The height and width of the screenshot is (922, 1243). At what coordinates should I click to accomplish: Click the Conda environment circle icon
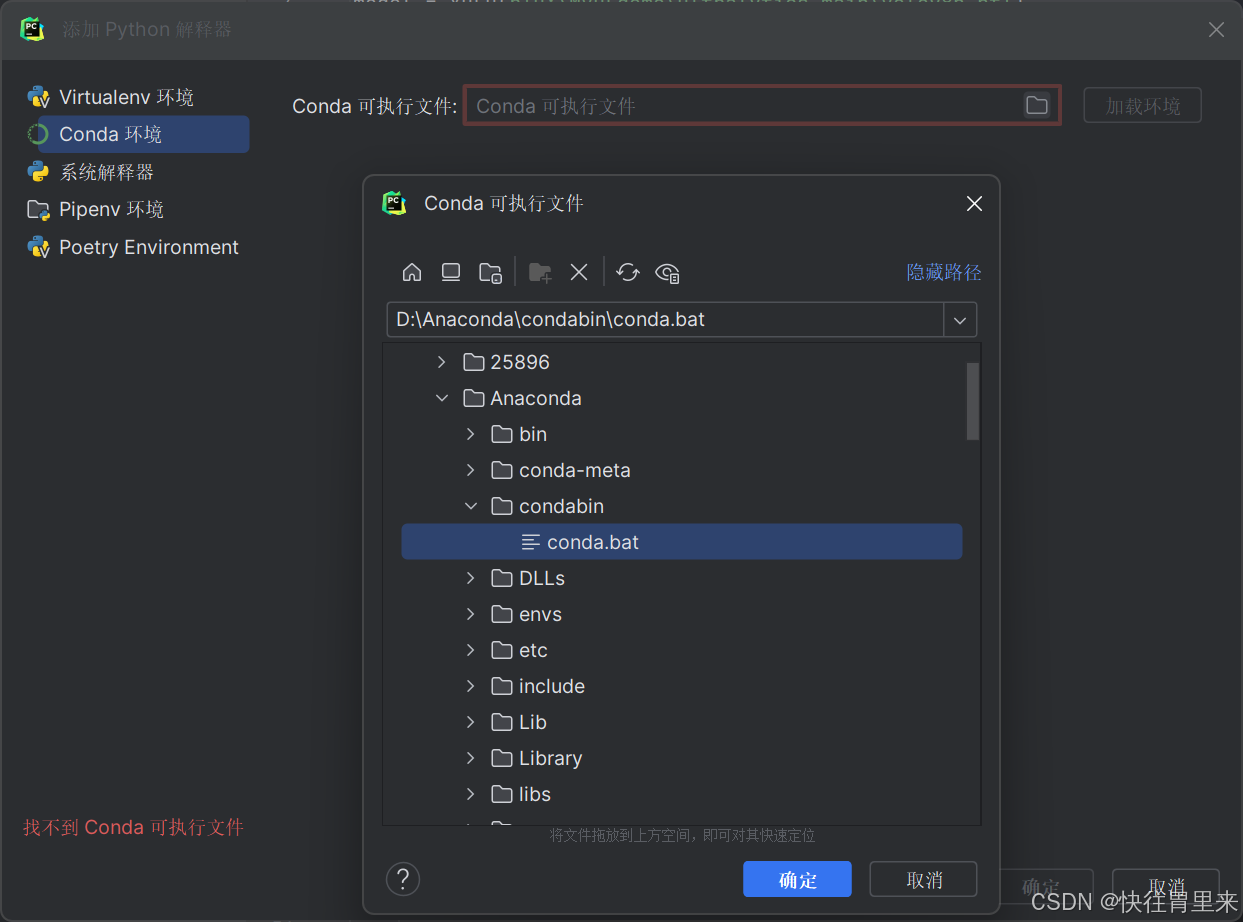pyautogui.click(x=39, y=134)
